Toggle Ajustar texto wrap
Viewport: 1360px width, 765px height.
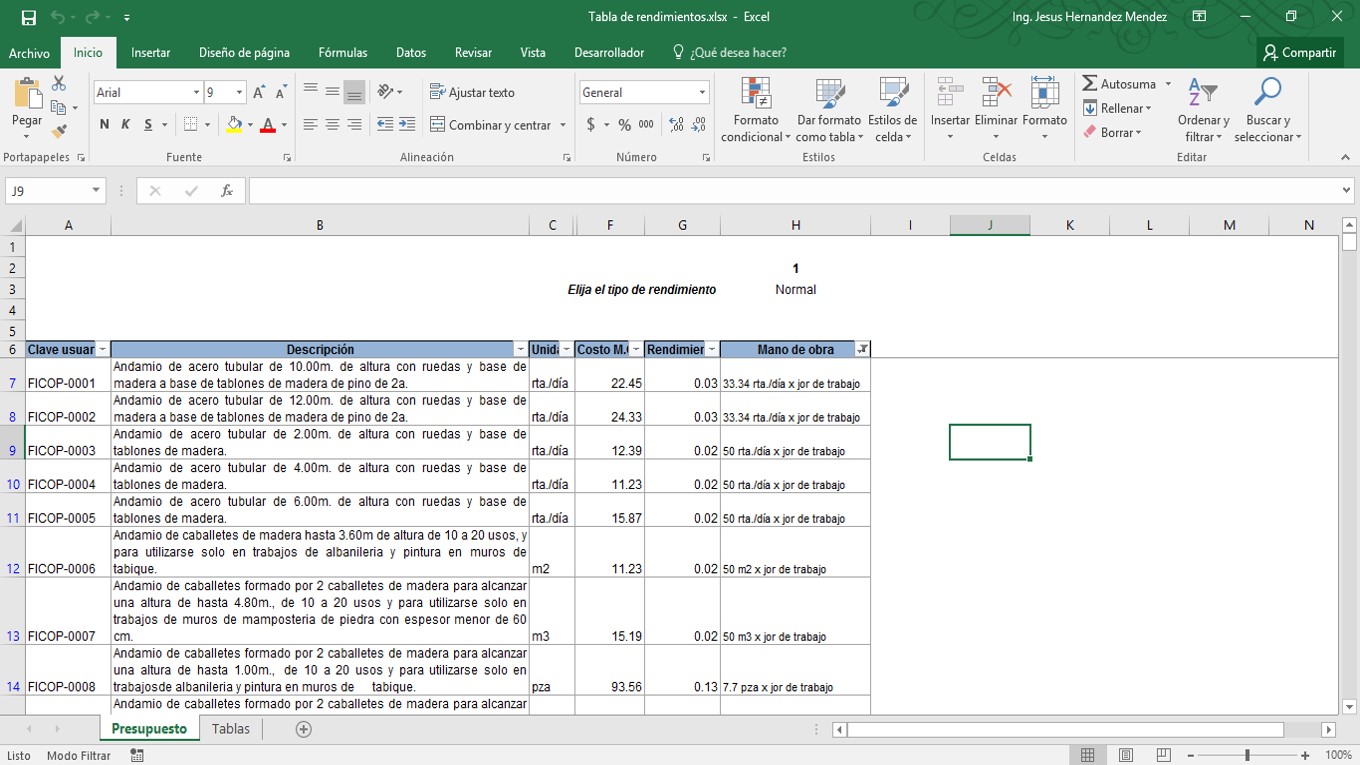pos(472,92)
